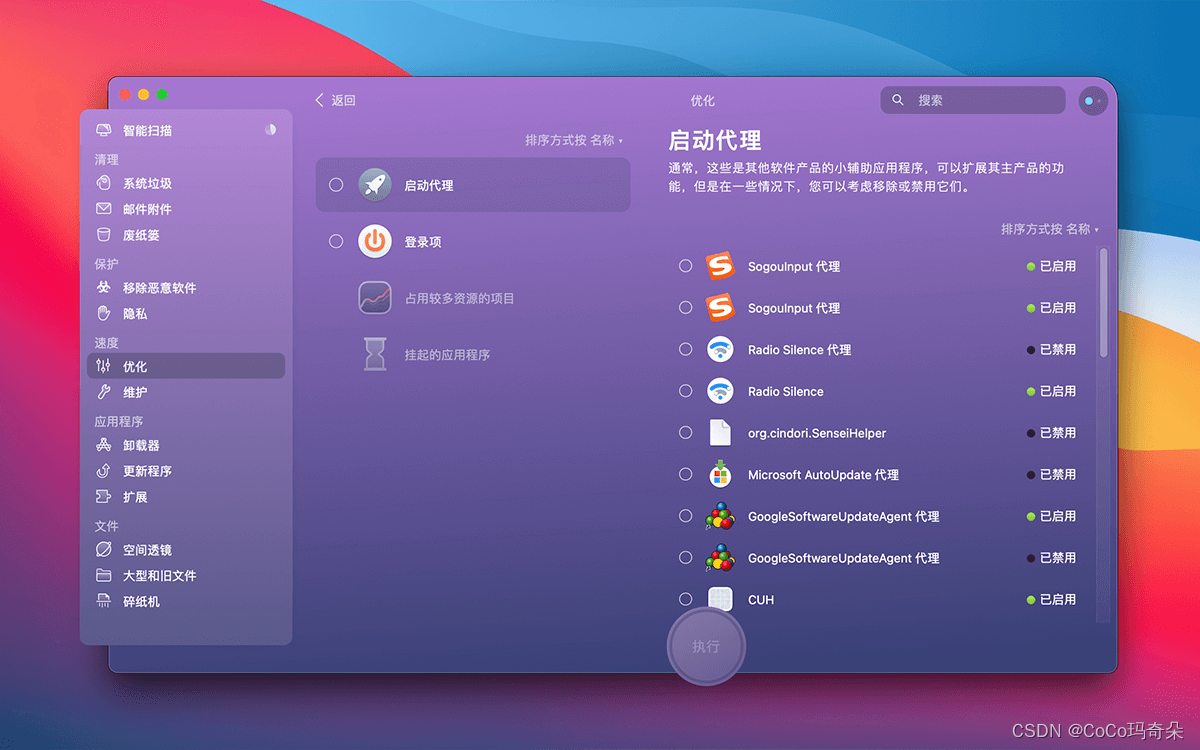
Task: Click the Microsoft AutoUpdate 代理 icon
Action: pos(720,475)
